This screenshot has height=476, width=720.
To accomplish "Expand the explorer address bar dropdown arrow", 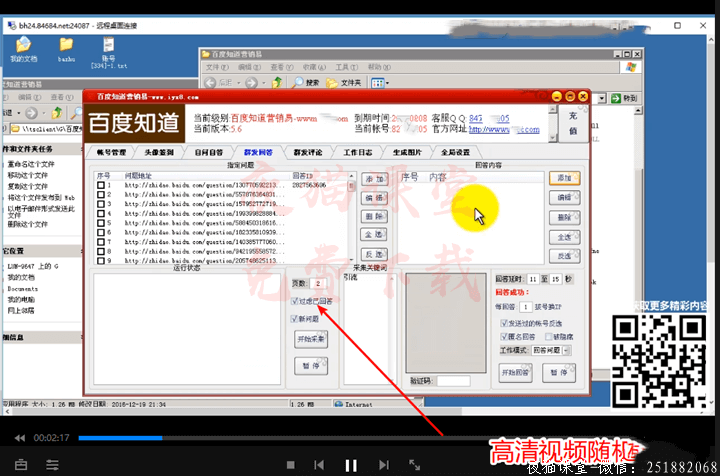I will point(602,98).
